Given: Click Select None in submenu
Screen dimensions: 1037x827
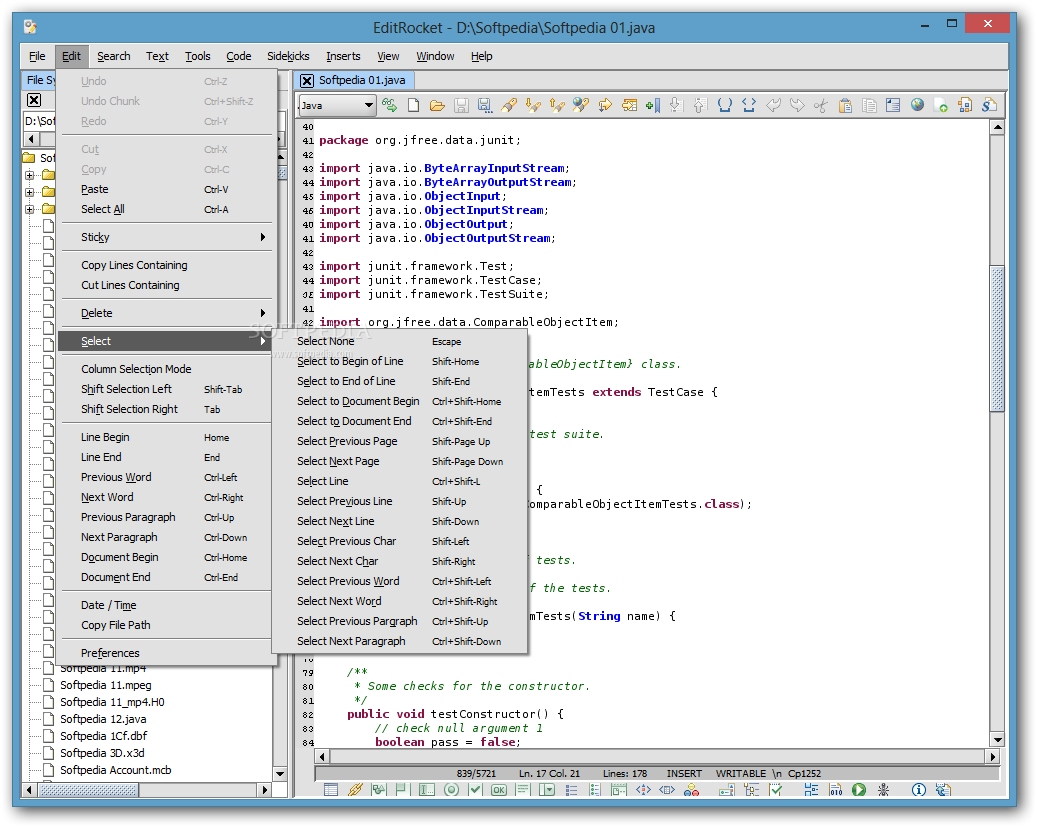Looking at the screenshot, I should [x=399, y=341].
